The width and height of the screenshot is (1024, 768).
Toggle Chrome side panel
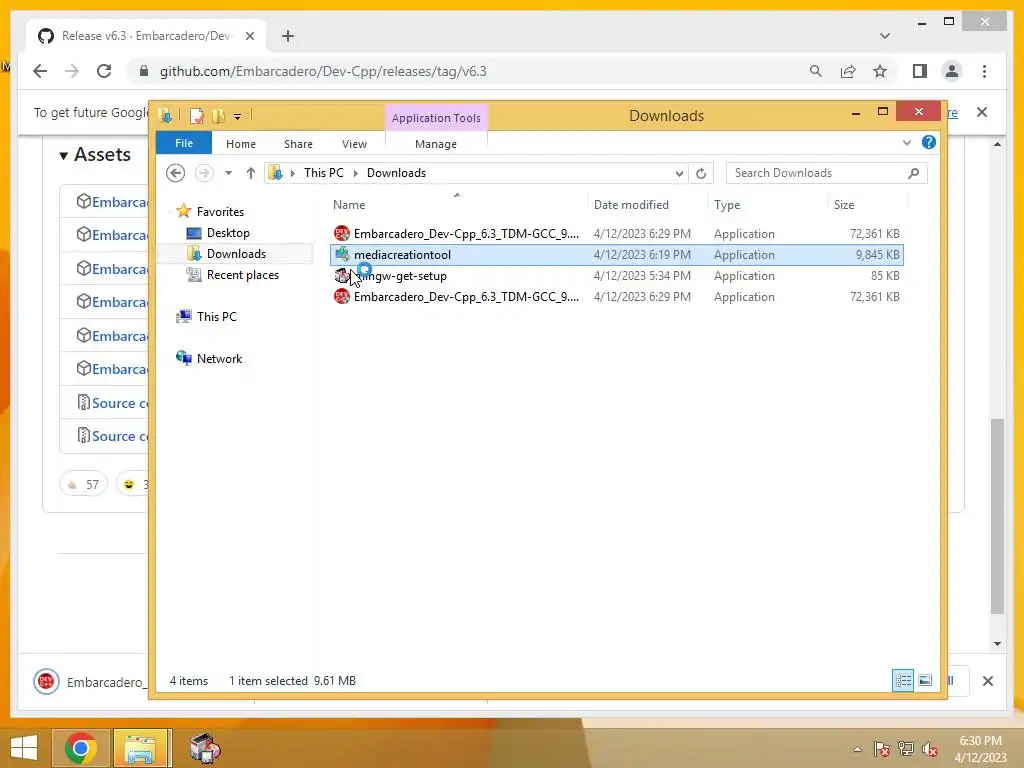(x=920, y=71)
